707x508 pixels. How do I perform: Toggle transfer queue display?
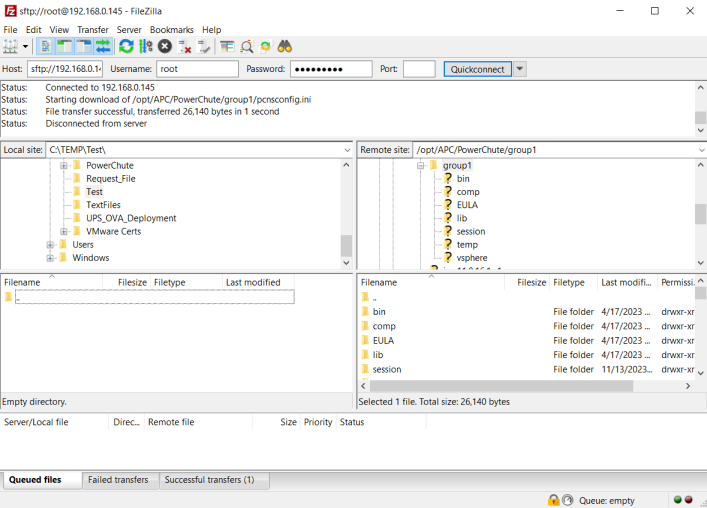(103, 46)
